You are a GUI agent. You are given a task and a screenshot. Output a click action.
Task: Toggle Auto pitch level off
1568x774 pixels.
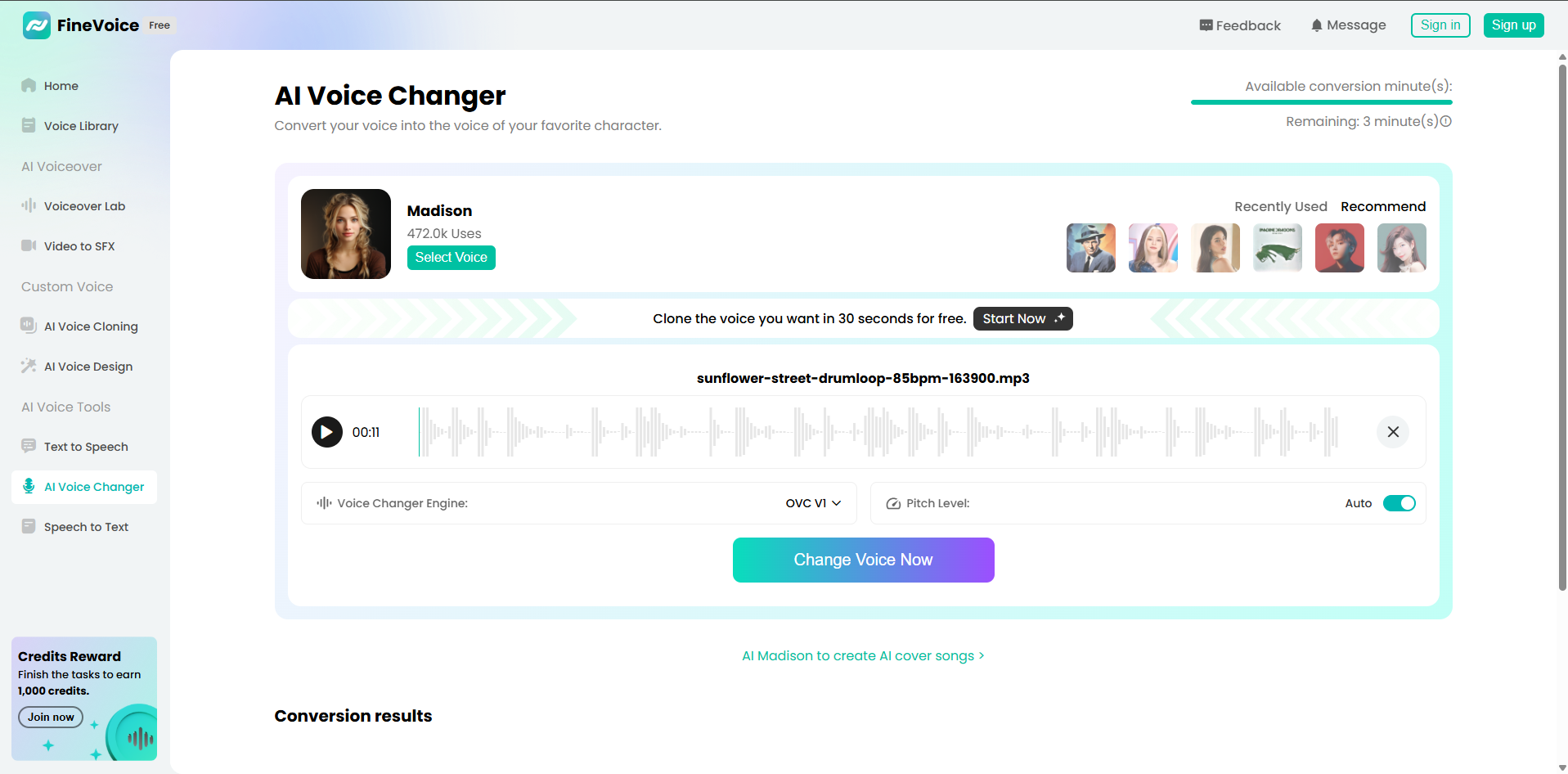[x=1399, y=503]
